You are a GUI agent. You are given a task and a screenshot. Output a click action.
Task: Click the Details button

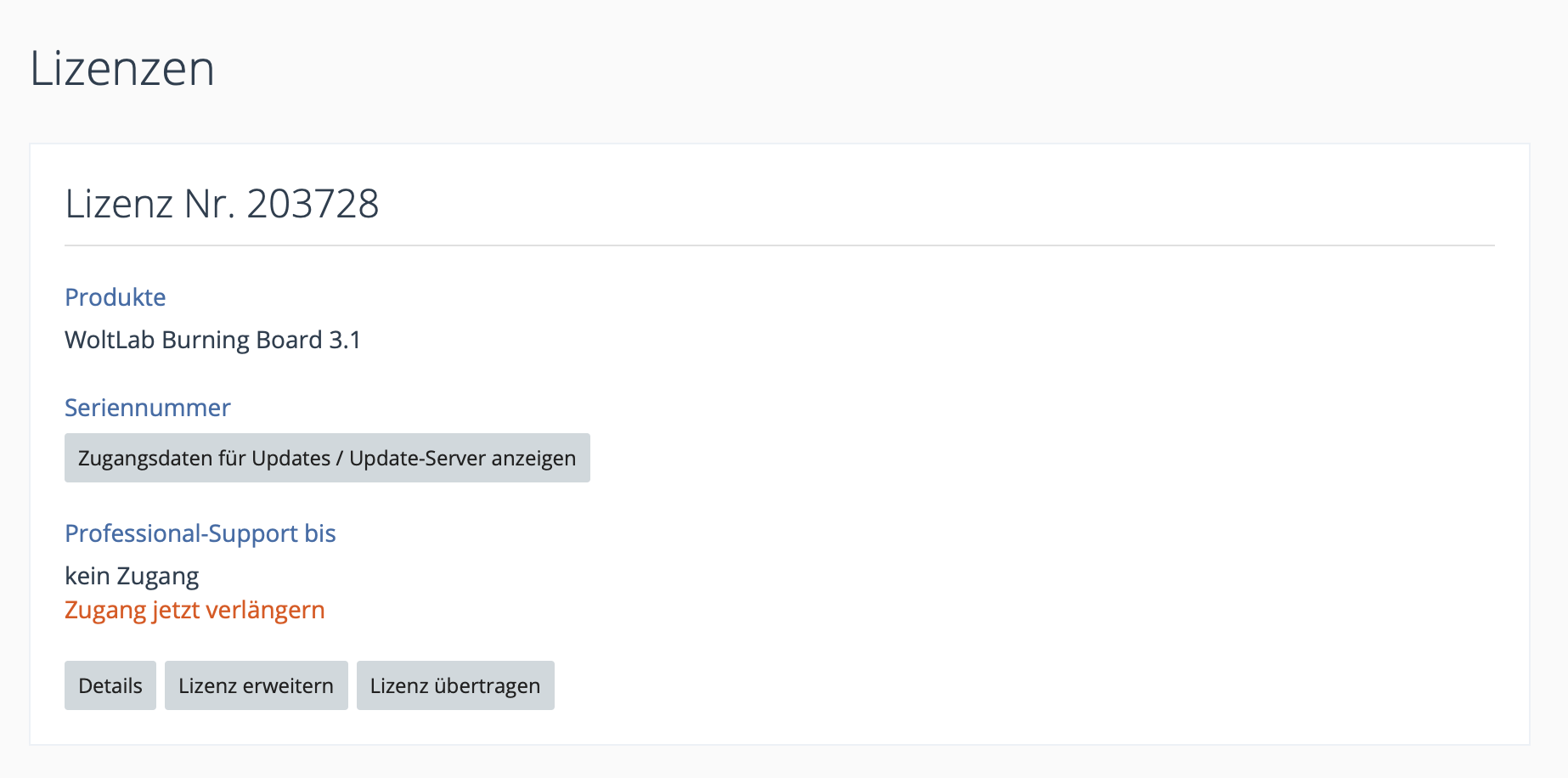coord(110,685)
